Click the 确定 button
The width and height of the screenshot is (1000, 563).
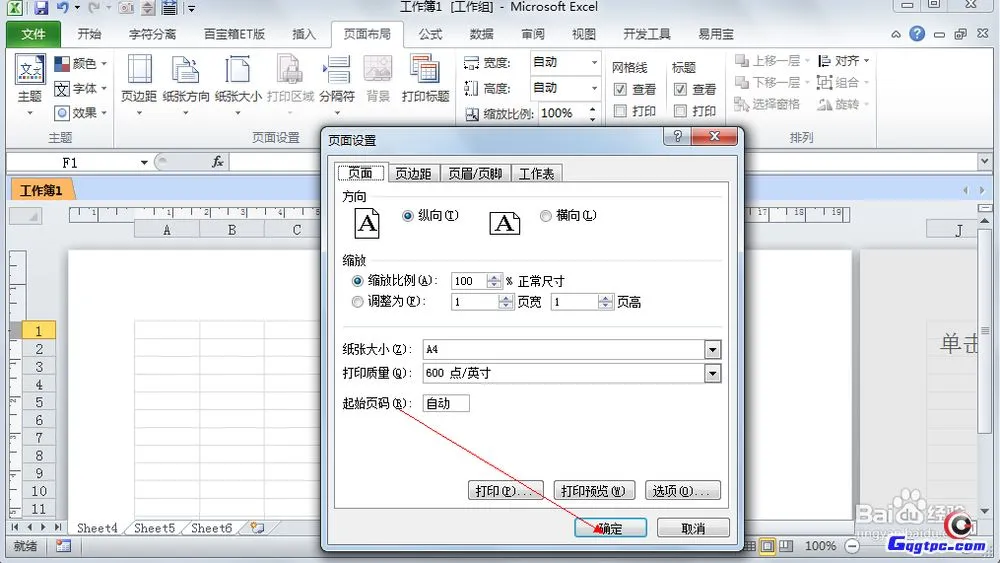610,528
